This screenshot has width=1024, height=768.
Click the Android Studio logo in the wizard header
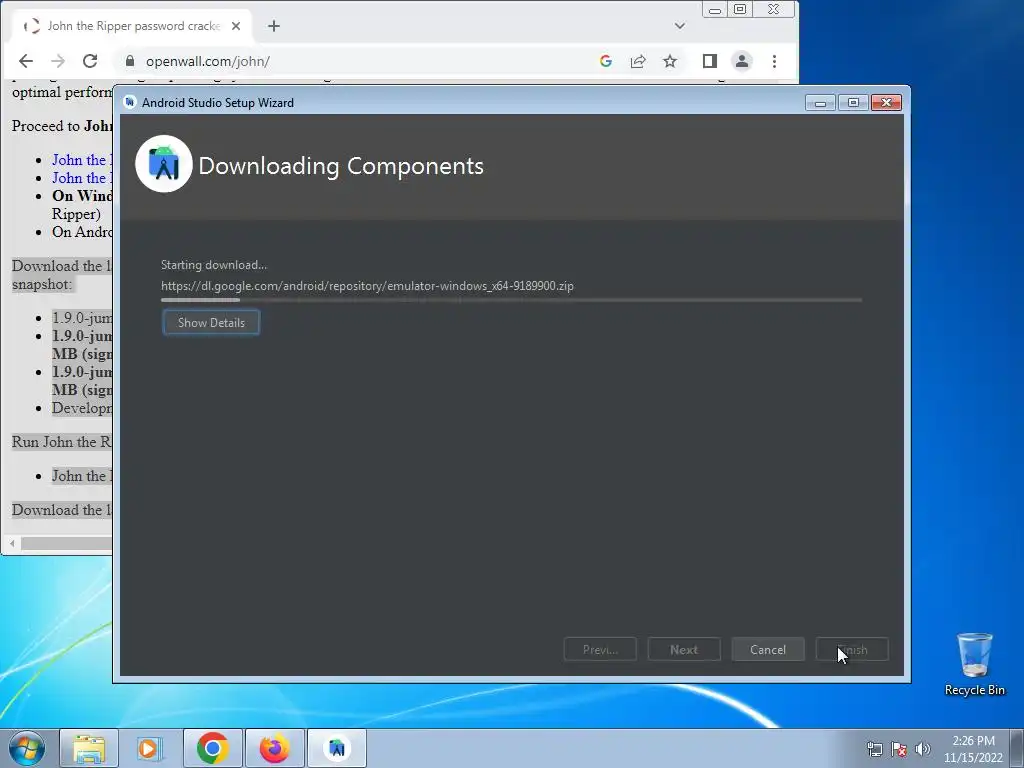click(x=164, y=164)
